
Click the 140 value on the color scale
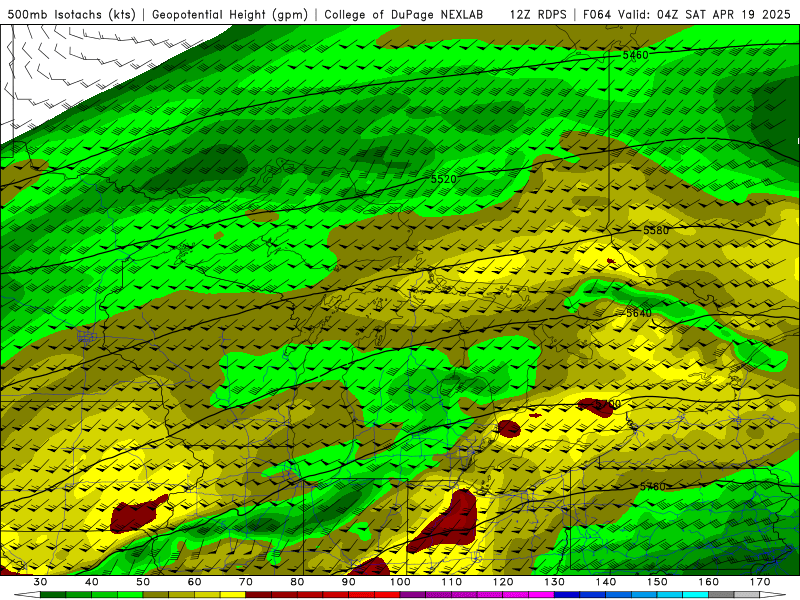coord(606,582)
